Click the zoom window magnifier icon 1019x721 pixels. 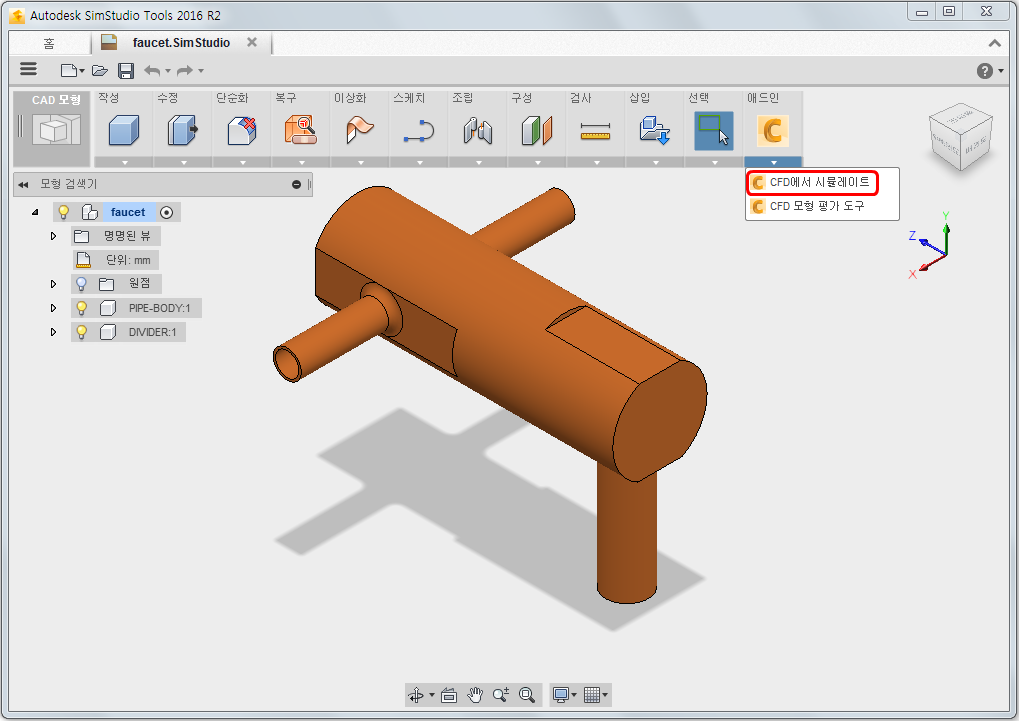coord(527,695)
